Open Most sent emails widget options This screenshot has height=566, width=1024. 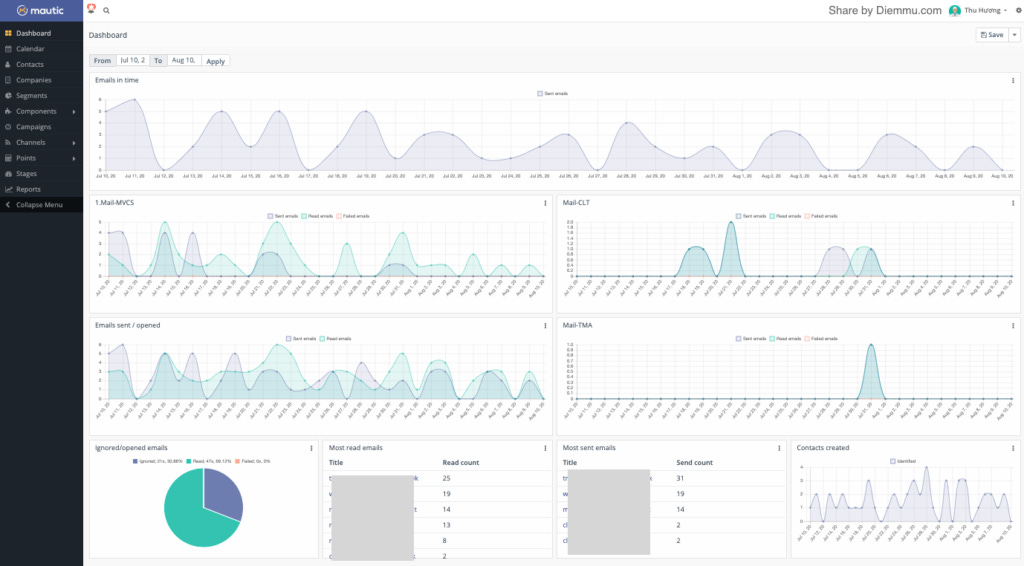point(779,448)
